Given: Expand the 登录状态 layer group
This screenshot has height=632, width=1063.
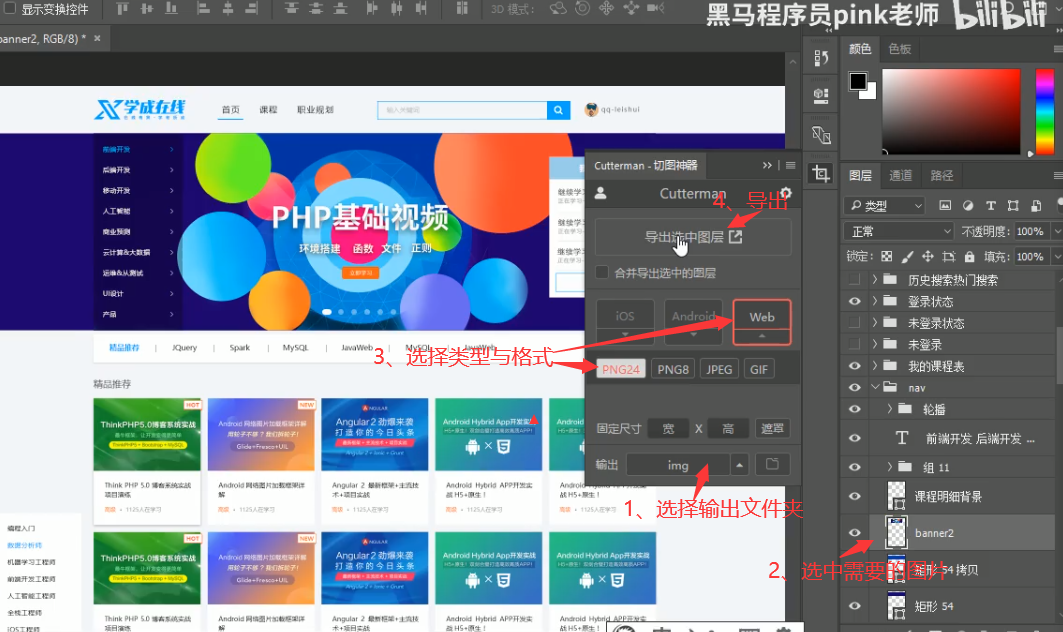Looking at the screenshot, I should click(875, 301).
